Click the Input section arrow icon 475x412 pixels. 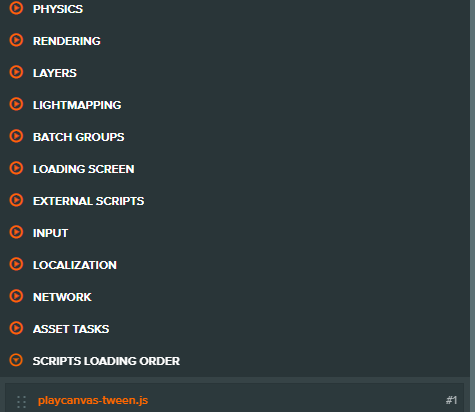point(16,232)
